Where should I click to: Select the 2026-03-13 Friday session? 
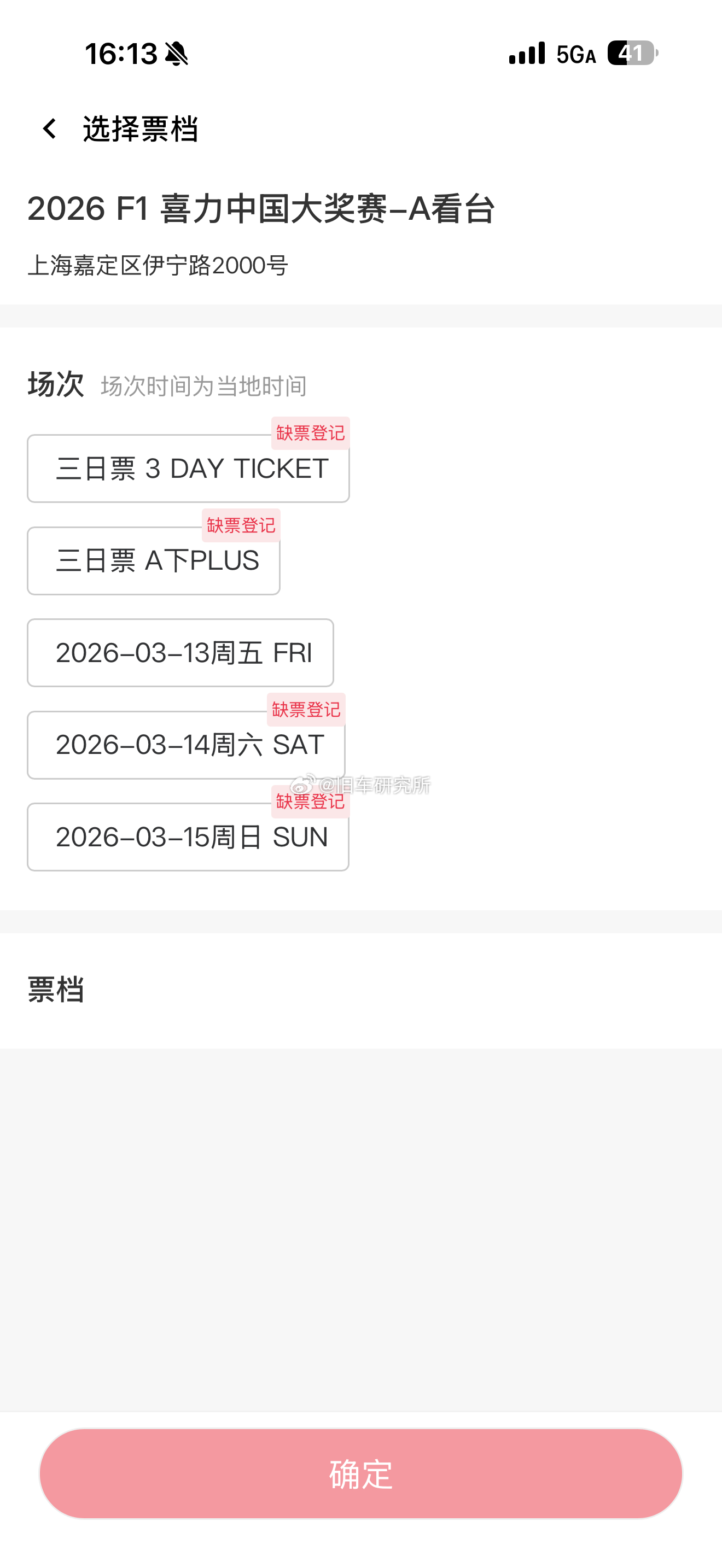click(180, 653)
